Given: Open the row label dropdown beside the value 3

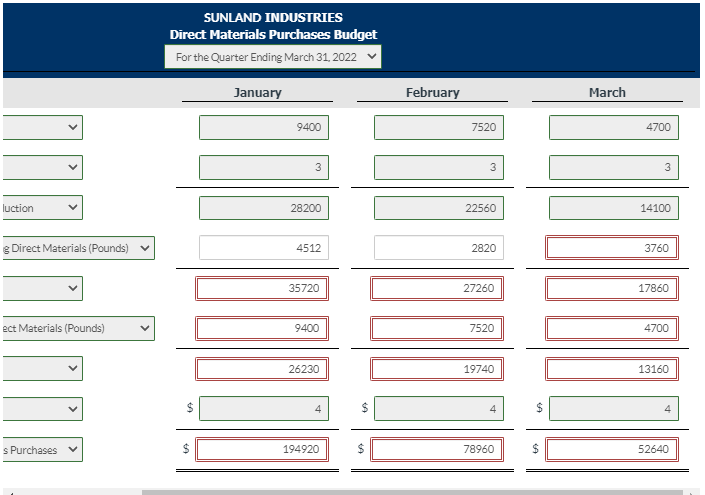Looking at the screenshot, I should click(x=43, y=167).
